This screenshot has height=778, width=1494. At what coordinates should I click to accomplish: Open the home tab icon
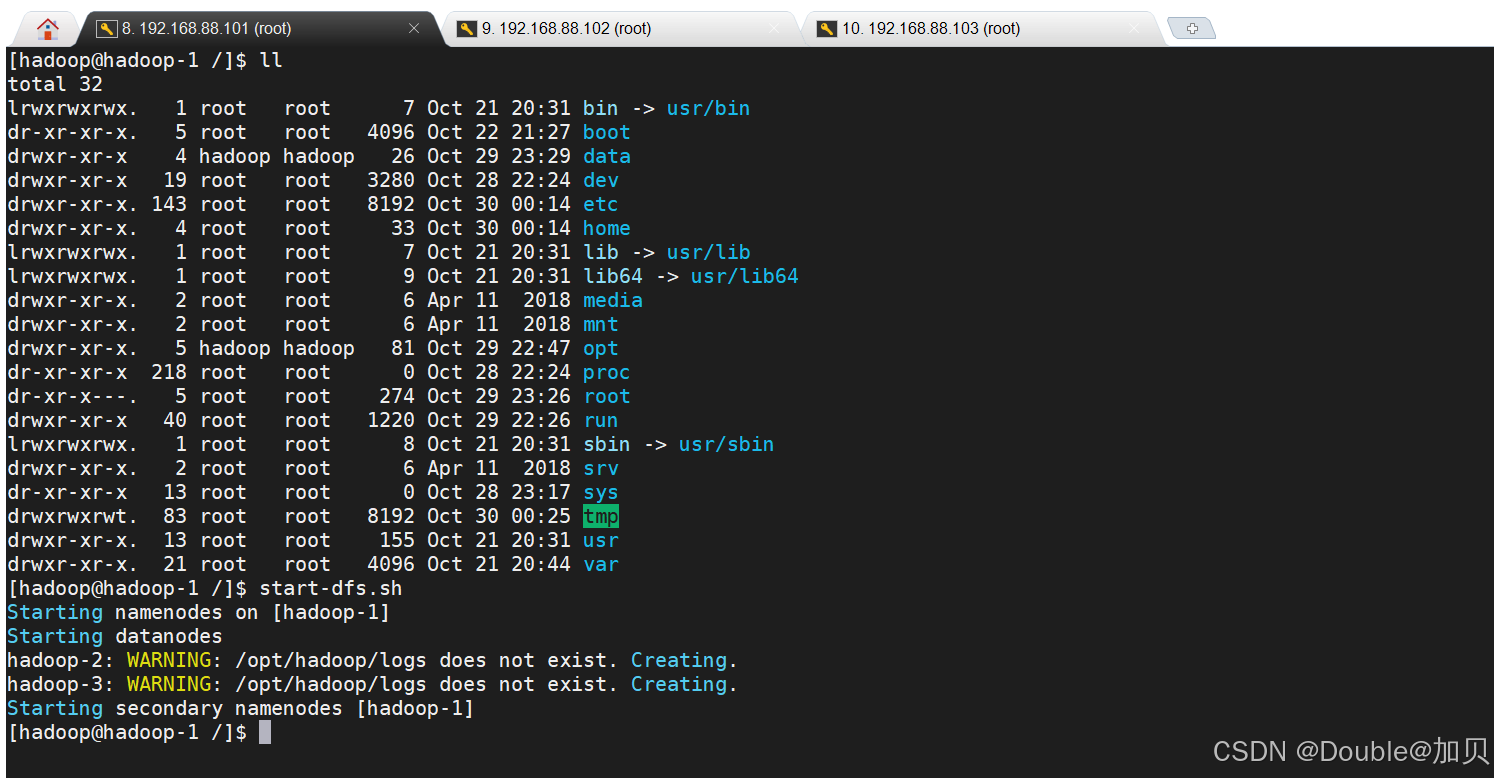[x=46, y=28]
